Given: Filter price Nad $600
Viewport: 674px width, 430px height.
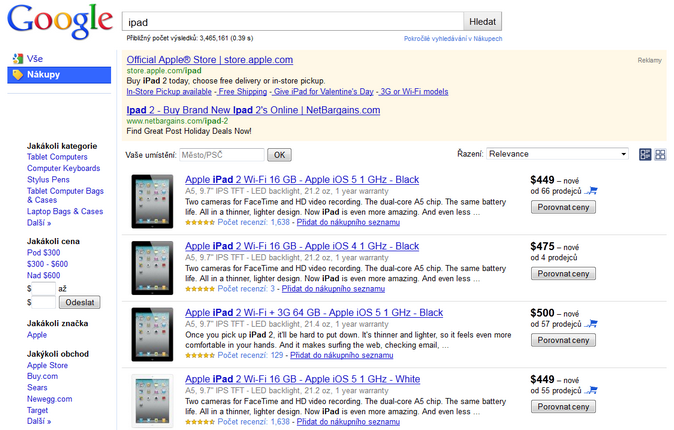Looking at the screenshot, I should pos(43,275).
